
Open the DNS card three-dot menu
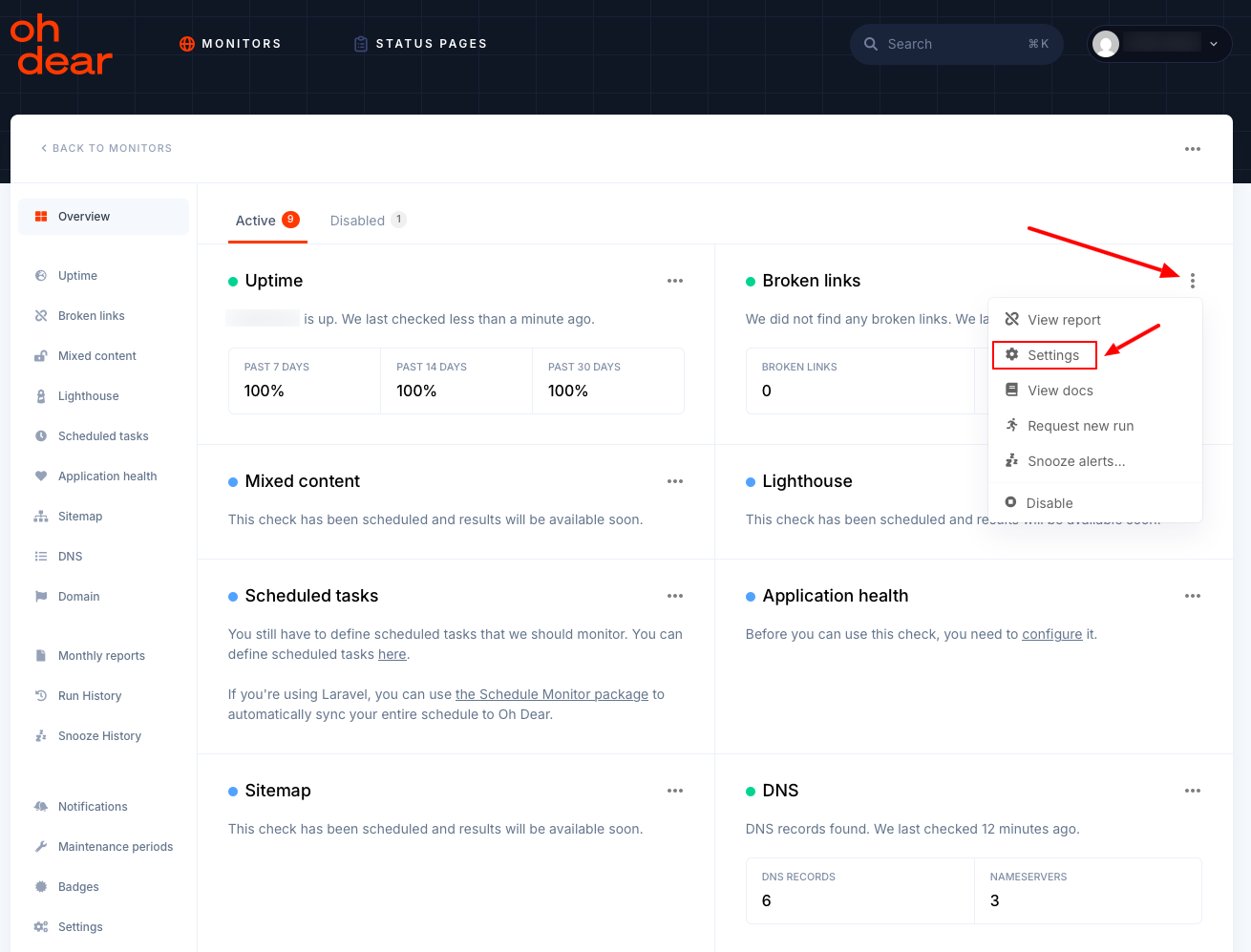coord(1192,791)
